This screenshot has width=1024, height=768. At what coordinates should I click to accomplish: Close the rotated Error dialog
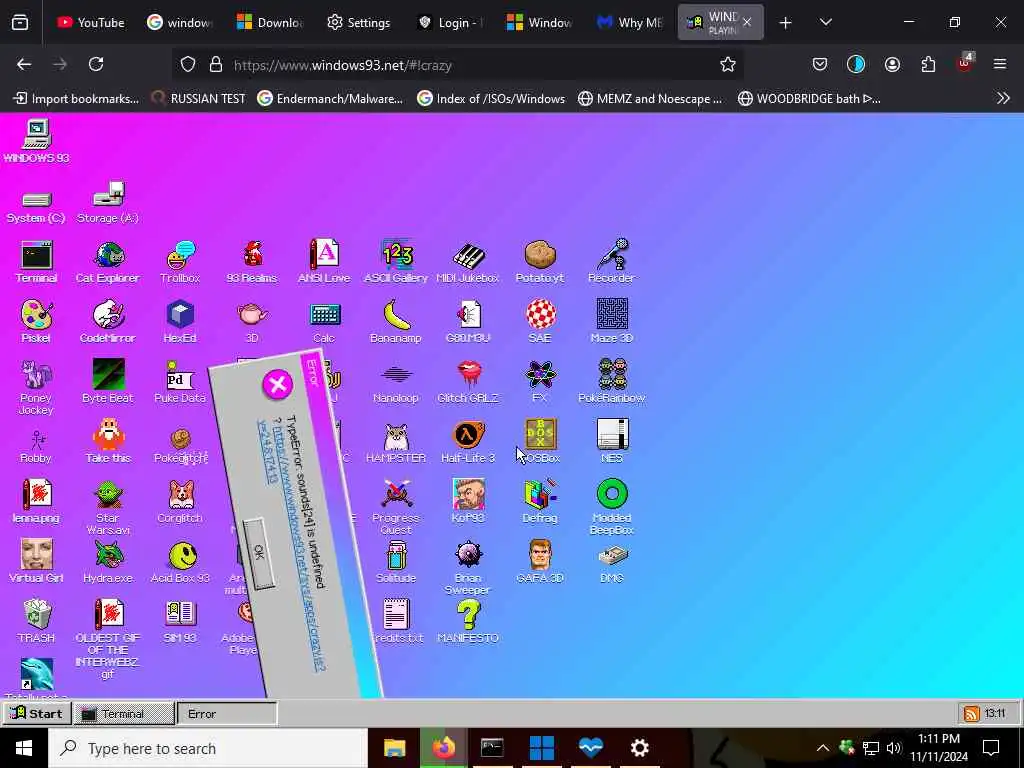[278, 384]
